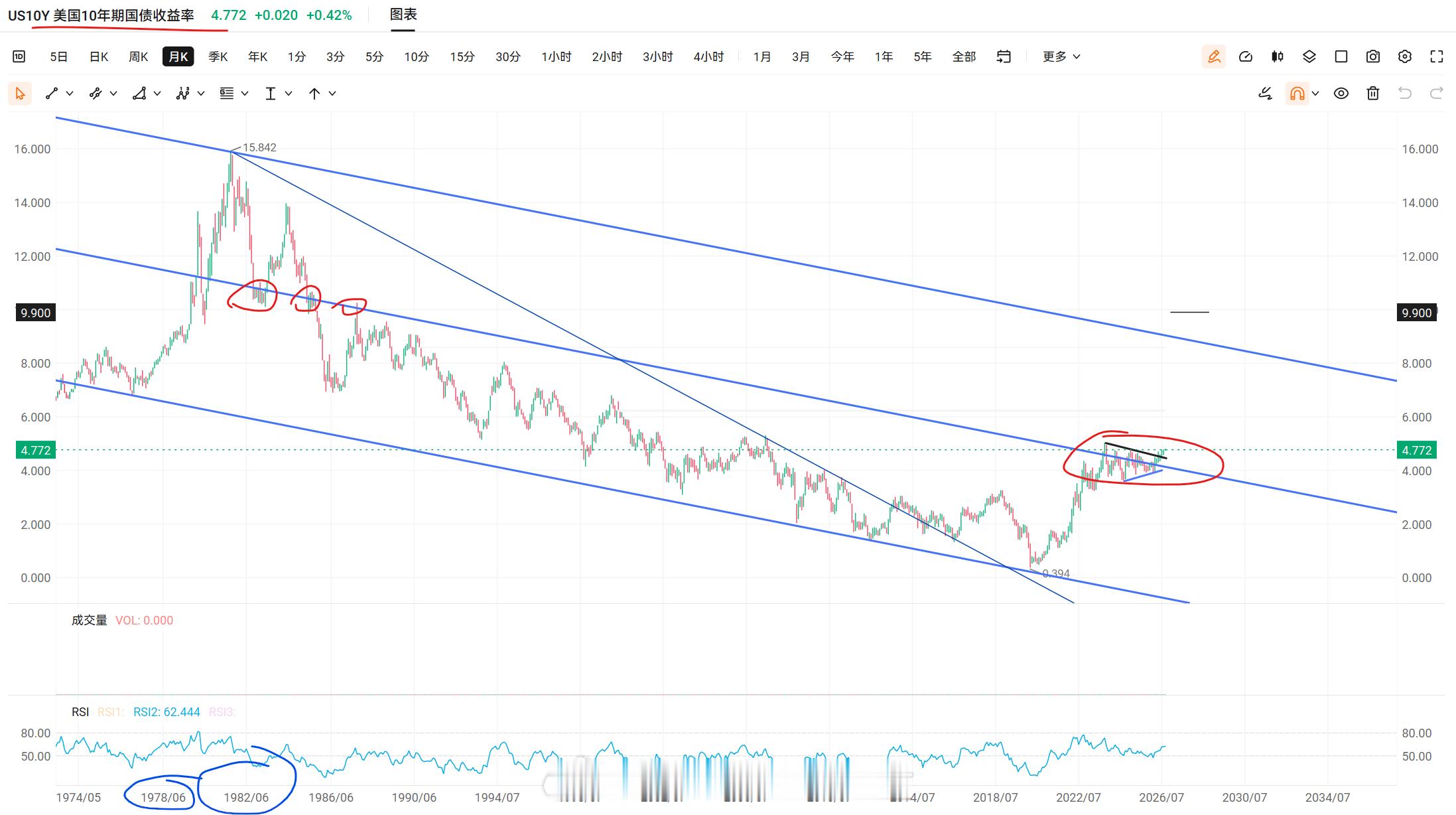Viewport: 1456px width, 815px height.
Task: Switch to 周K weekly candles
Action: coord(139,56)
